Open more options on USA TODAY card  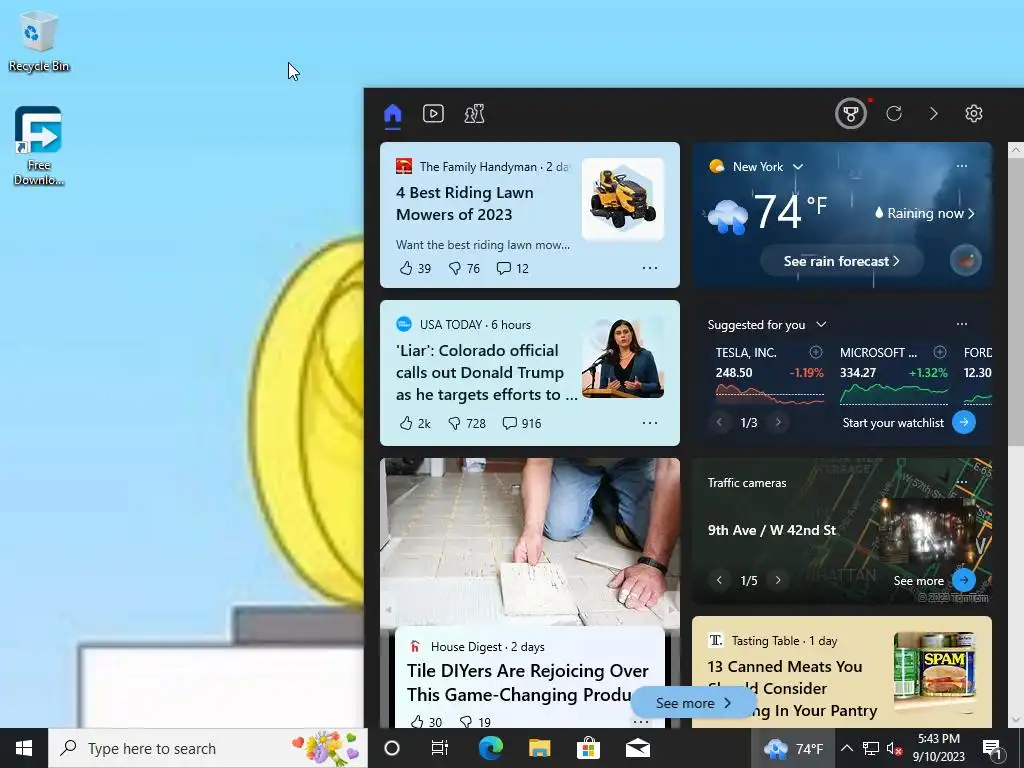[650, 423]
